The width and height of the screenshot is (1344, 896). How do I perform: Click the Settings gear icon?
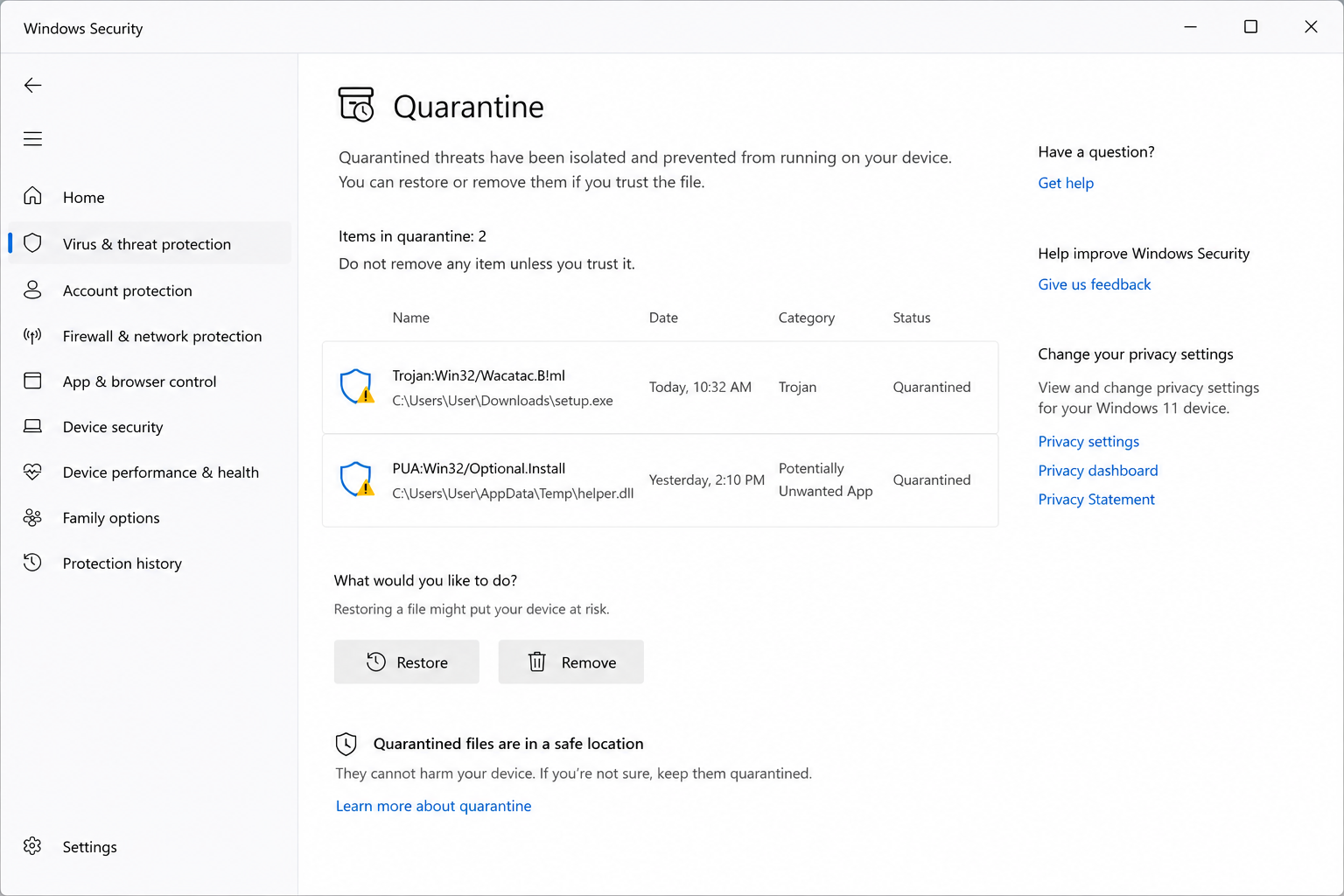point(32,846)
